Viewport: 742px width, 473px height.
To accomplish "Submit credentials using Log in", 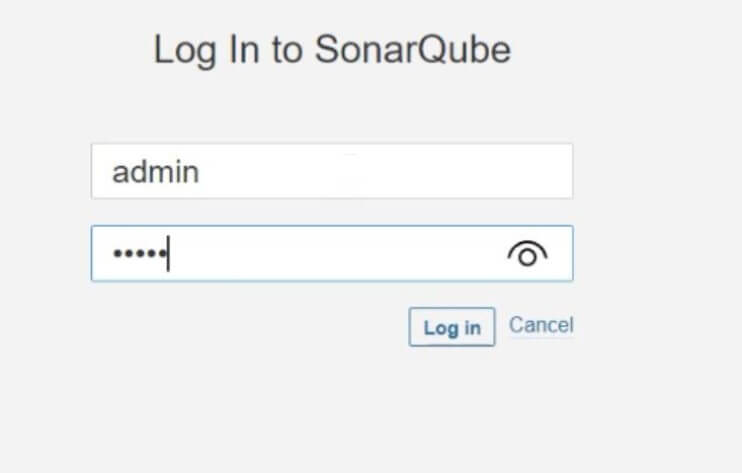I will click(x=452, y=327).
